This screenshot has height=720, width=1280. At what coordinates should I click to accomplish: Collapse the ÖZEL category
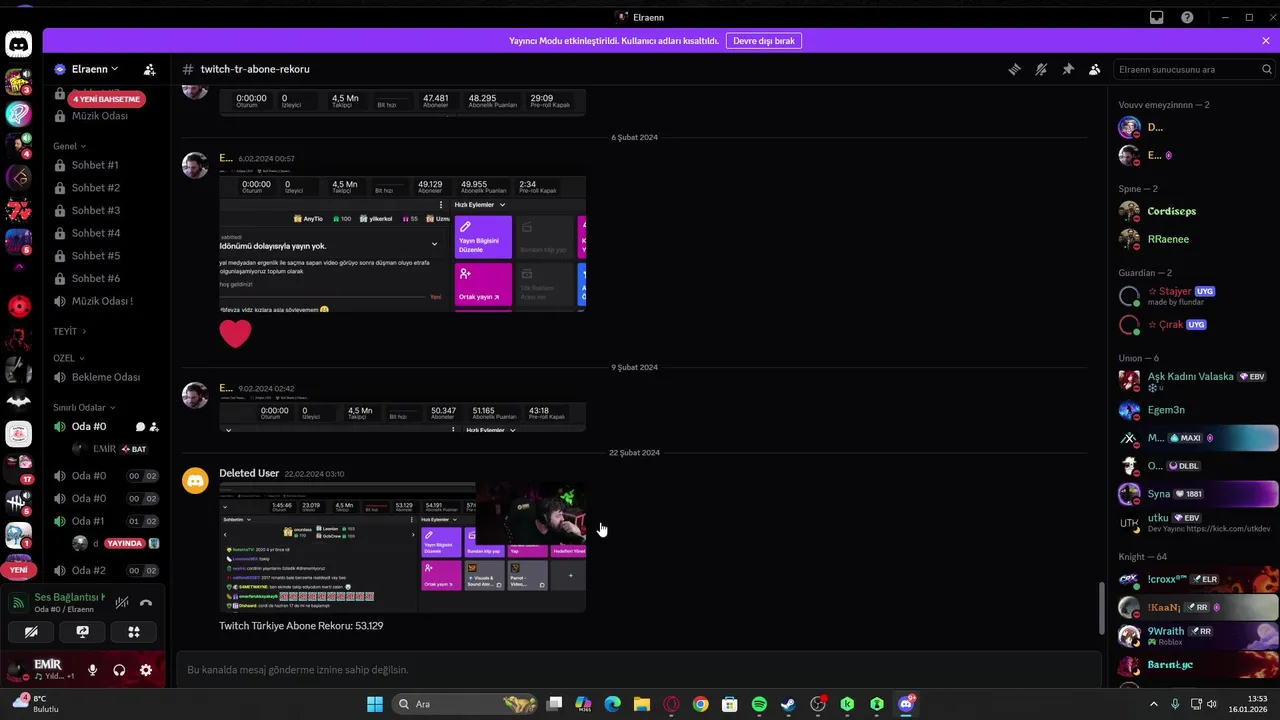pyautogui.click(x=68, y=358)
